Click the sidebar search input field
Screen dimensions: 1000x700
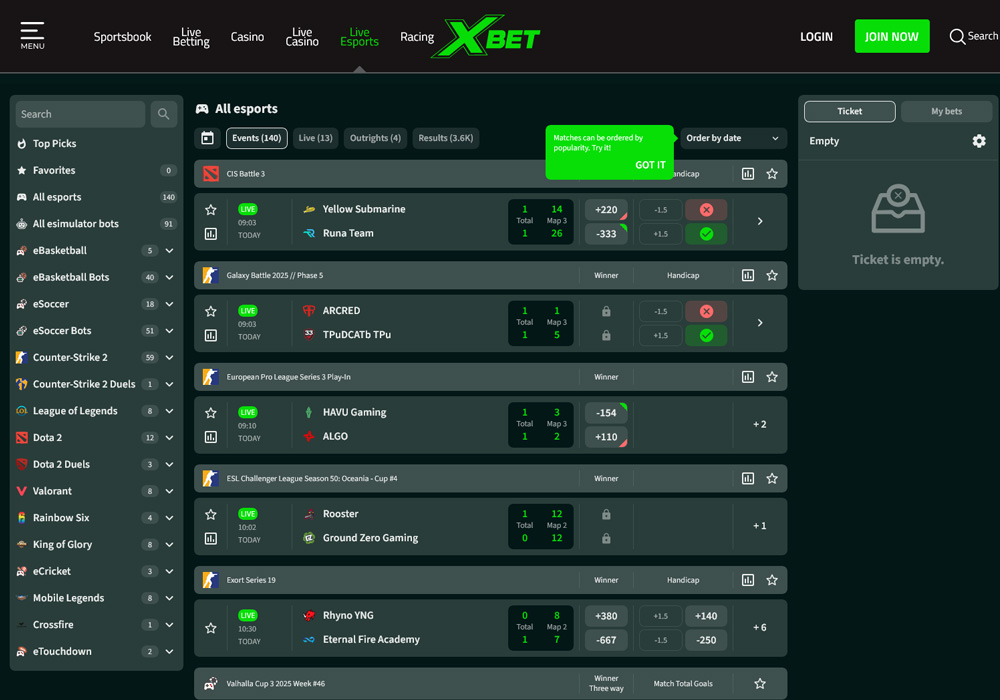79,114
